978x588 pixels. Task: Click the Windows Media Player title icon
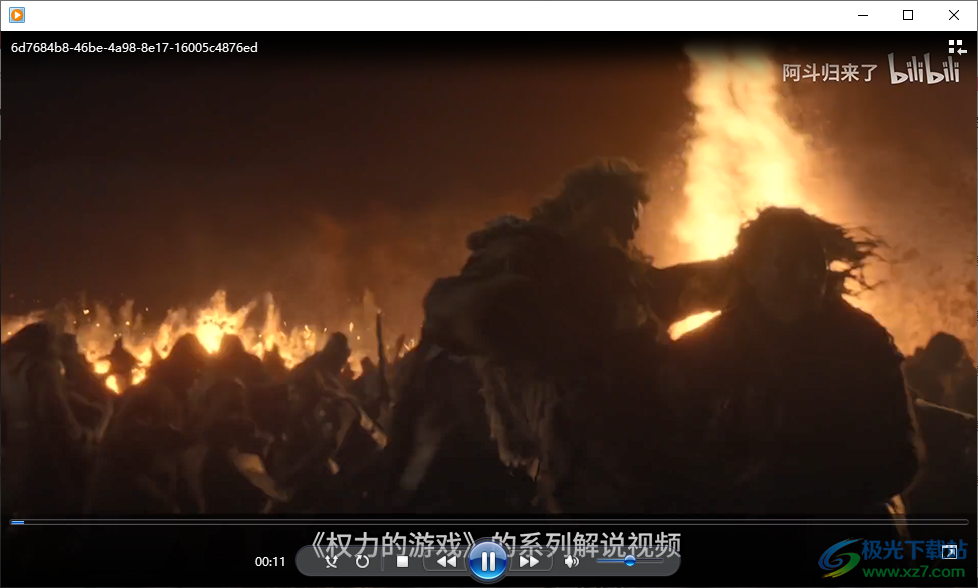pyautogui.click(x=17, y=15)
